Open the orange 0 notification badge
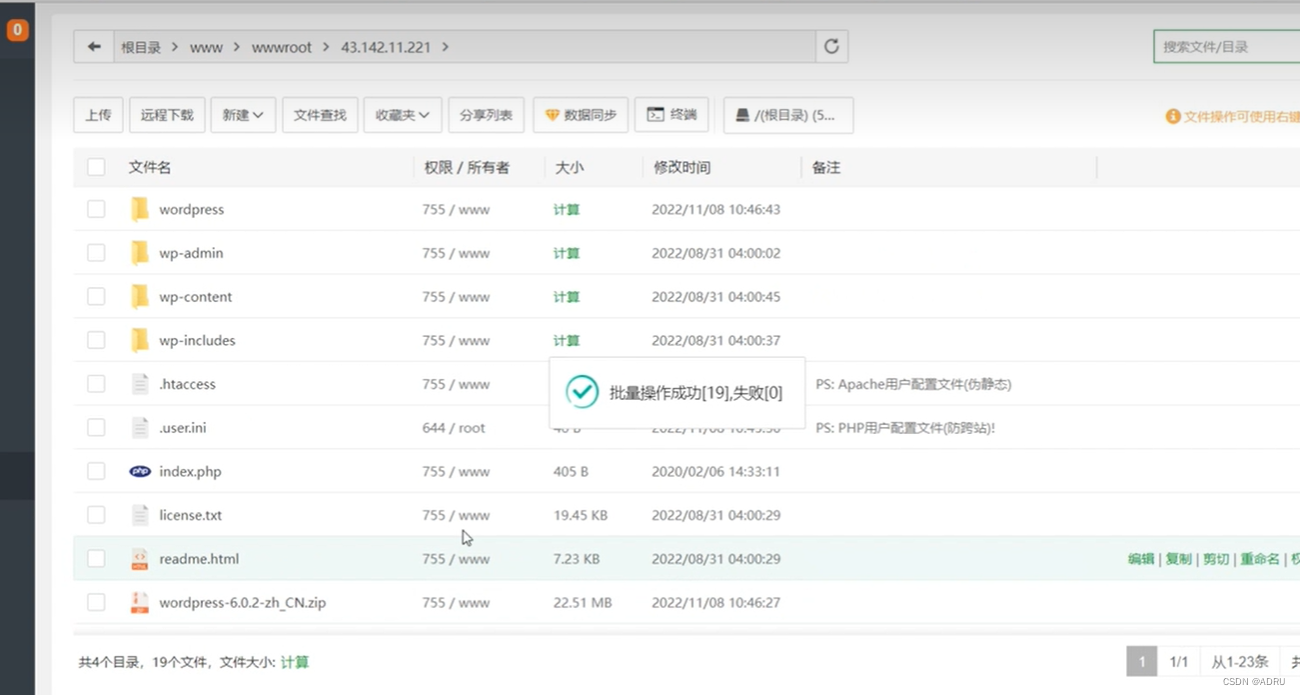This screenshot has height=695, width=1300. pos(17,31)
